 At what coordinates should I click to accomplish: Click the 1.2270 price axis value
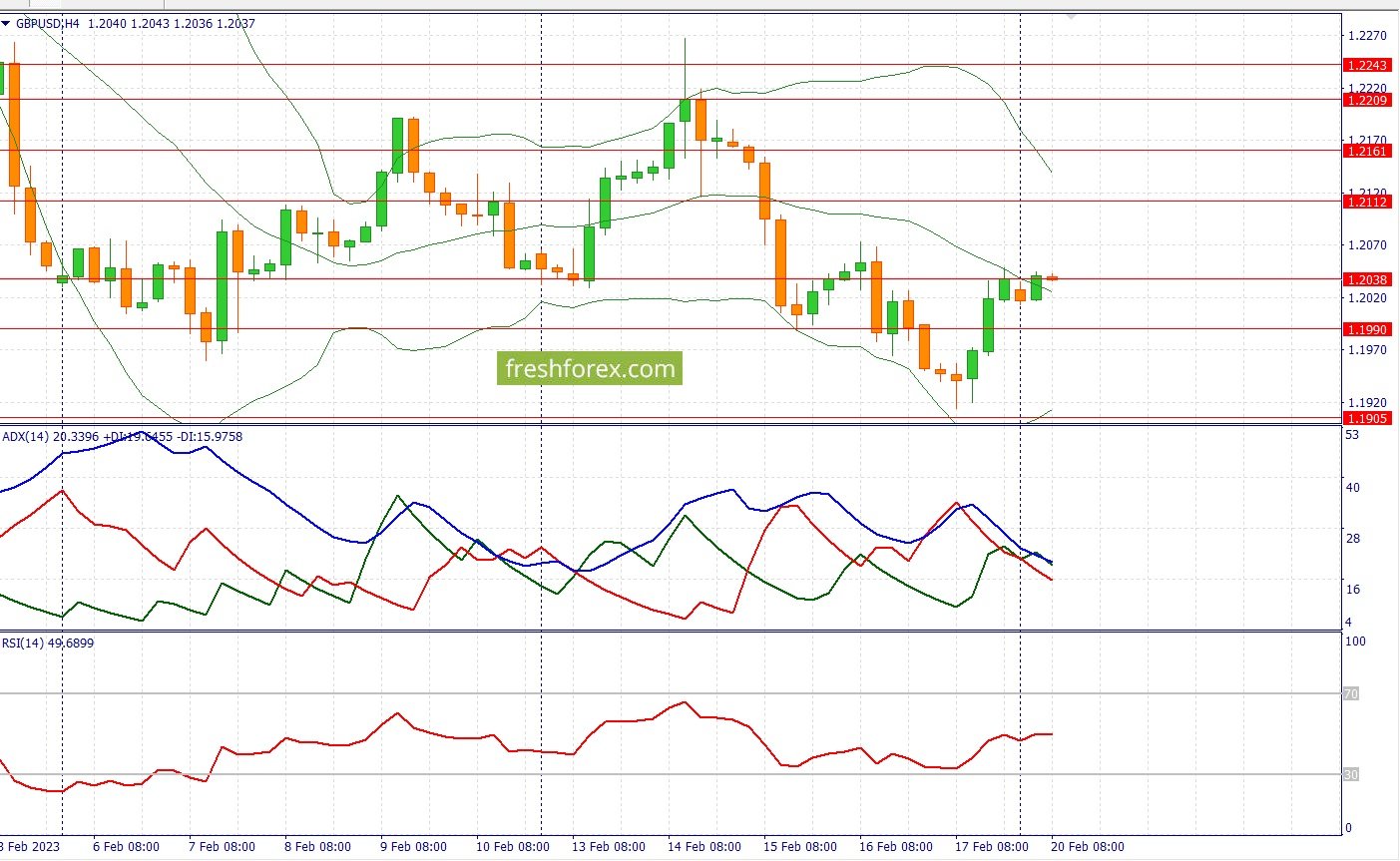[x=1366, y=36]
